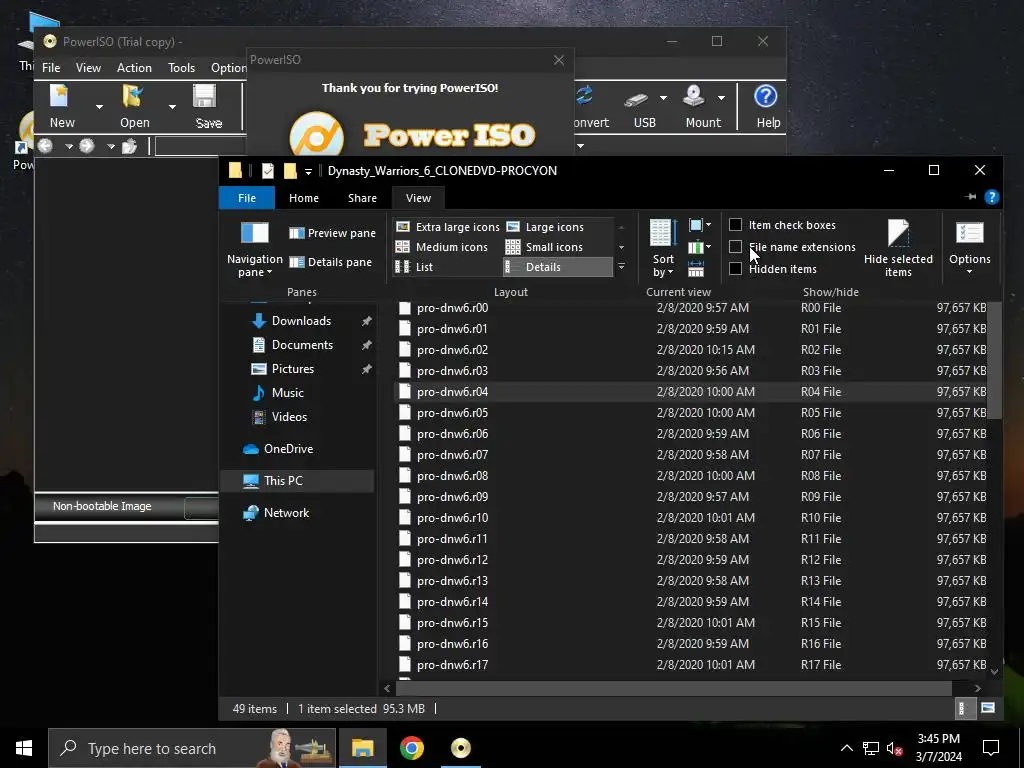
Task: Enable Item check boxes
Action: pos(735,225)
